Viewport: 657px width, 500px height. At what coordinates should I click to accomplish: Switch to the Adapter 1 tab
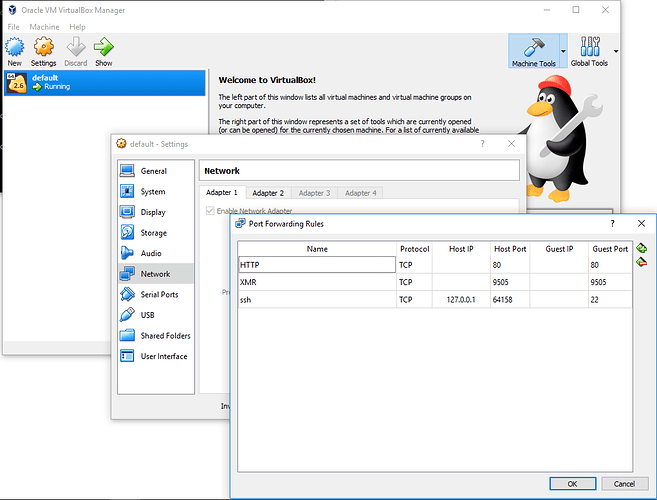(222, 192)
